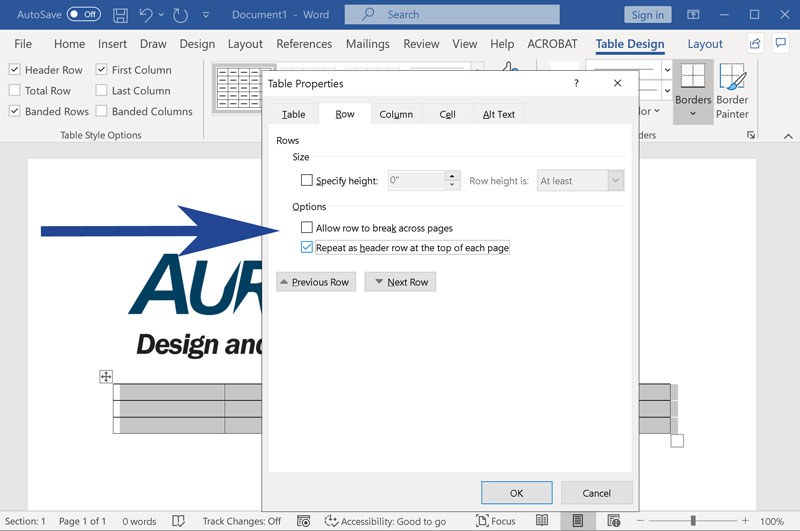Open Accessibility: Good to go checker
Viewport: 800px width, 531px height.
386,521
